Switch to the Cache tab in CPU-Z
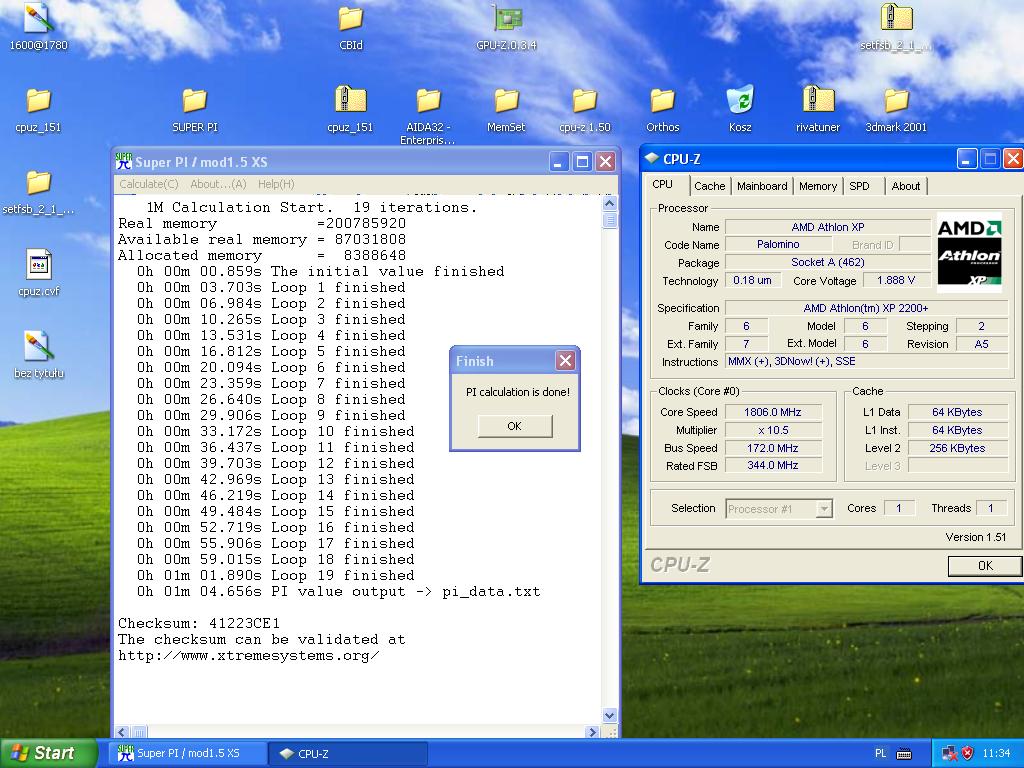1024x768 pixels. tap(709, 186)
